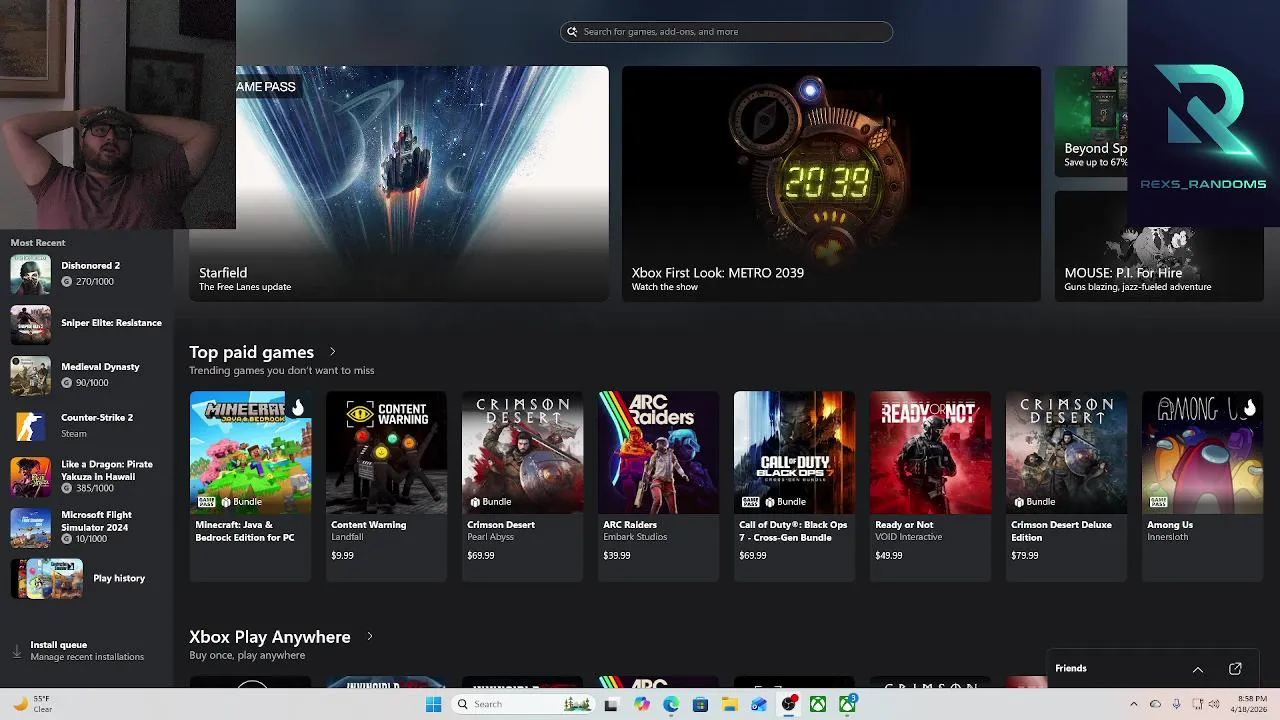Image resolution: width=1280 pixels, height=720 pixels.
Task: Open the MOUSE: P.I. For Hire banner
Action: 1159,246
